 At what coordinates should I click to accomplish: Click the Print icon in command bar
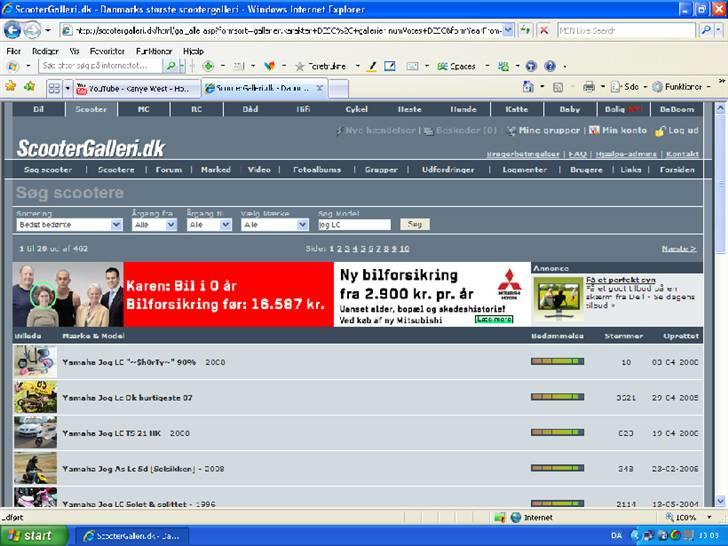coord(589,87)
